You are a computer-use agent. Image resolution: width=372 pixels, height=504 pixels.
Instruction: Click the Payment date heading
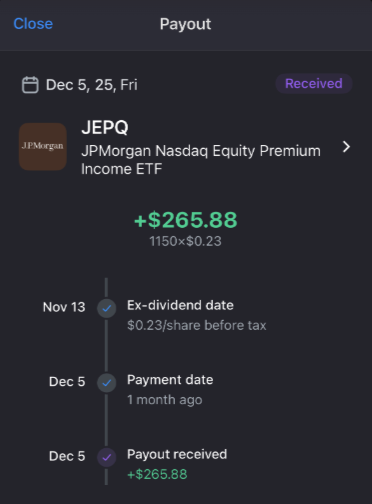tap(170, 380)
